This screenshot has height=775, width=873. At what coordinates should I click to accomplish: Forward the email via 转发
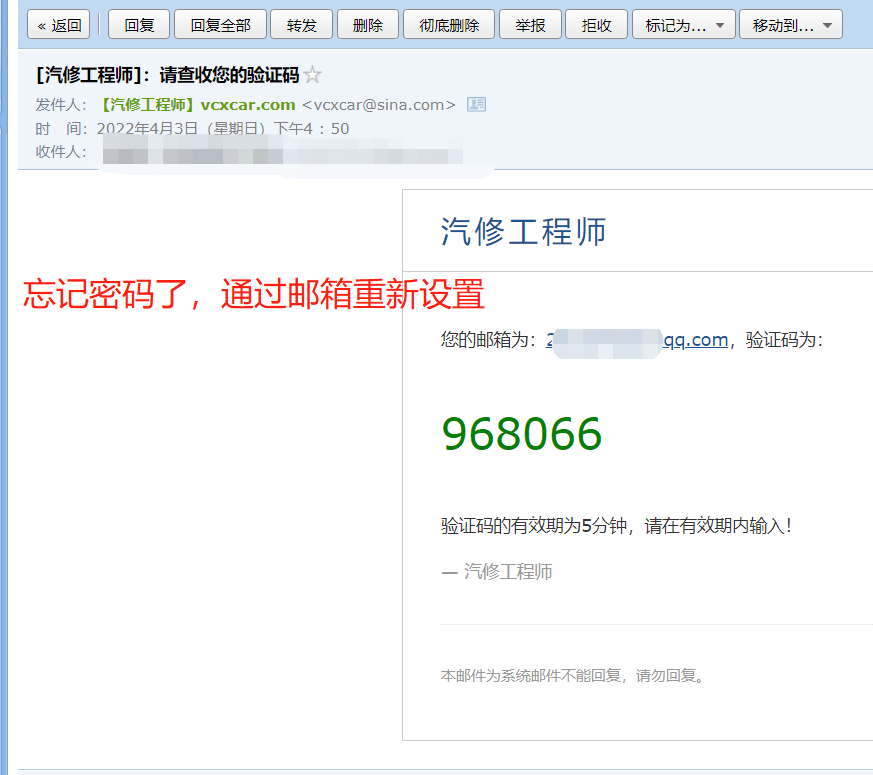301,24
